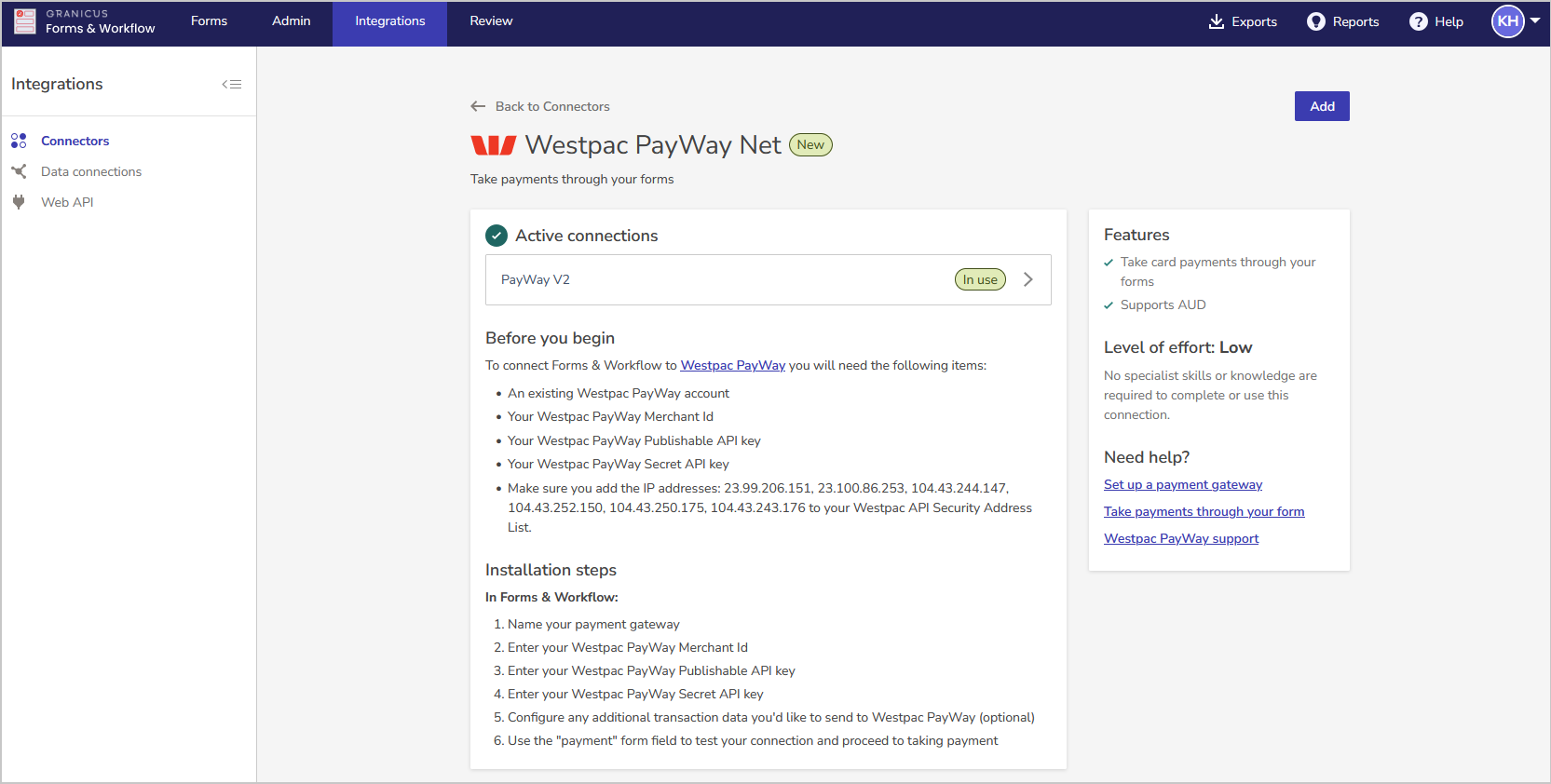Click the back arrow to Connectors
1551x784 pixels.
point(478,106)
